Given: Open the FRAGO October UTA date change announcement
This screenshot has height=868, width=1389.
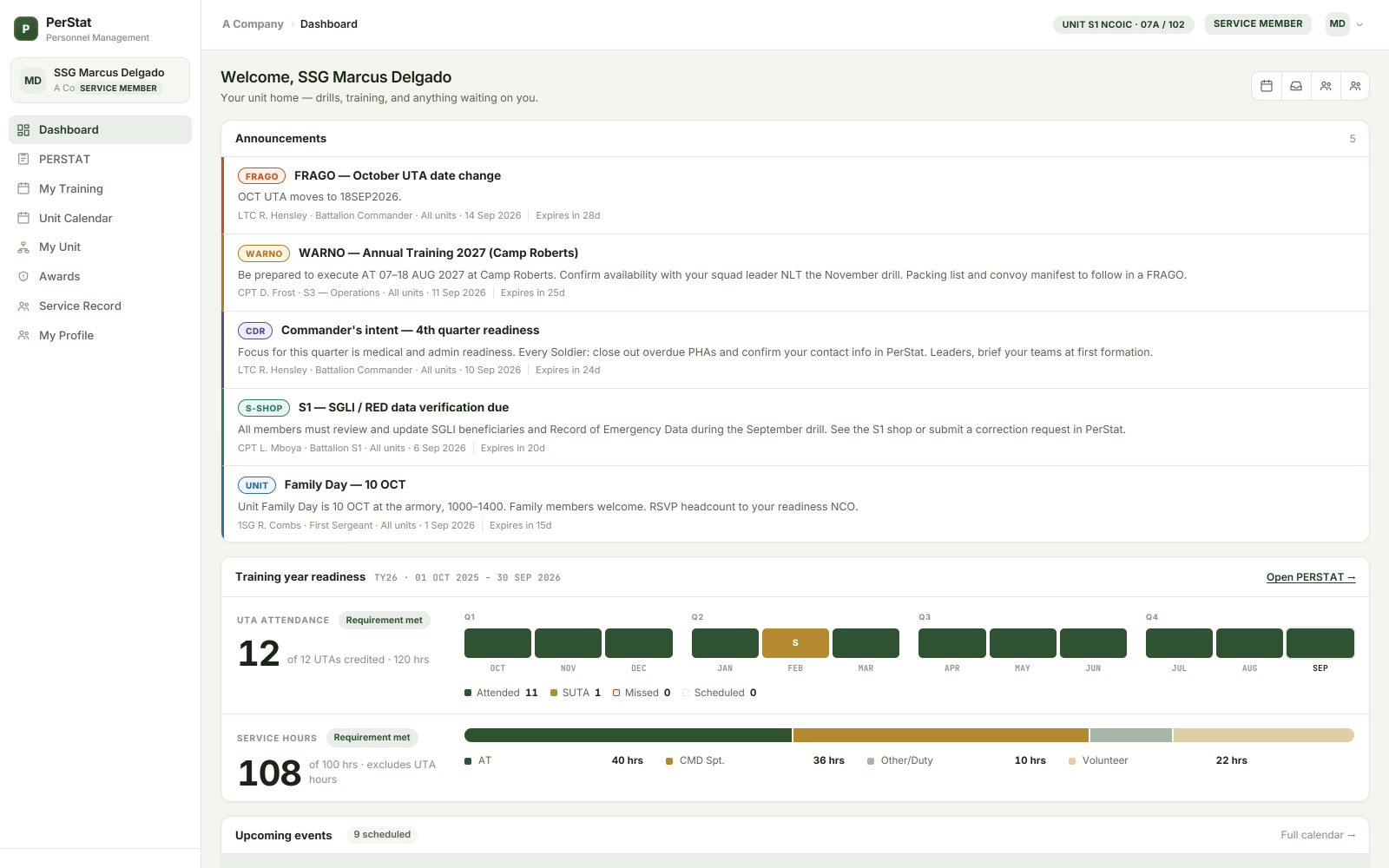Looking at the screenshot, I should click(x=795, y=195).
